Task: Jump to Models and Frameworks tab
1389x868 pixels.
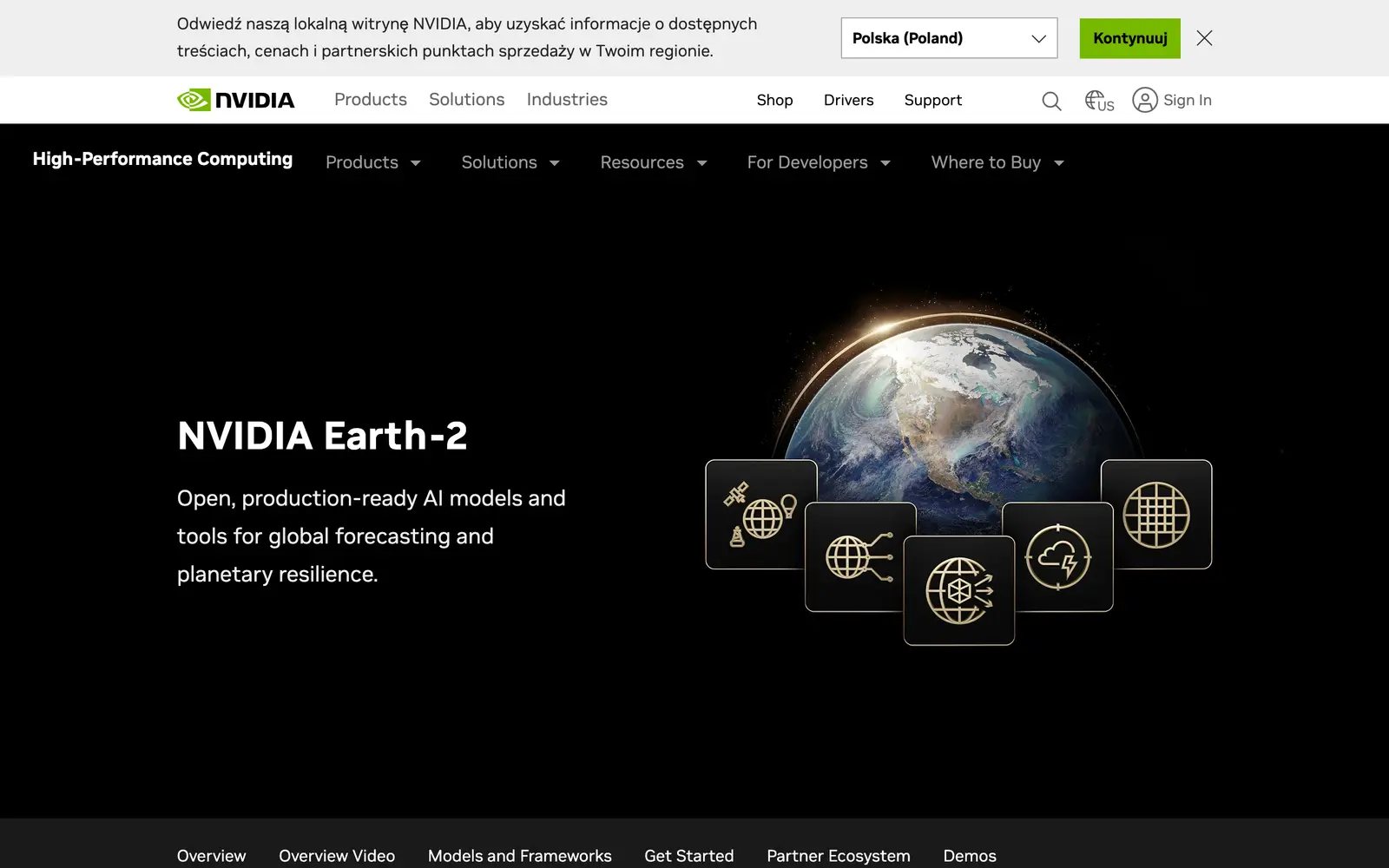Action: 520,856
